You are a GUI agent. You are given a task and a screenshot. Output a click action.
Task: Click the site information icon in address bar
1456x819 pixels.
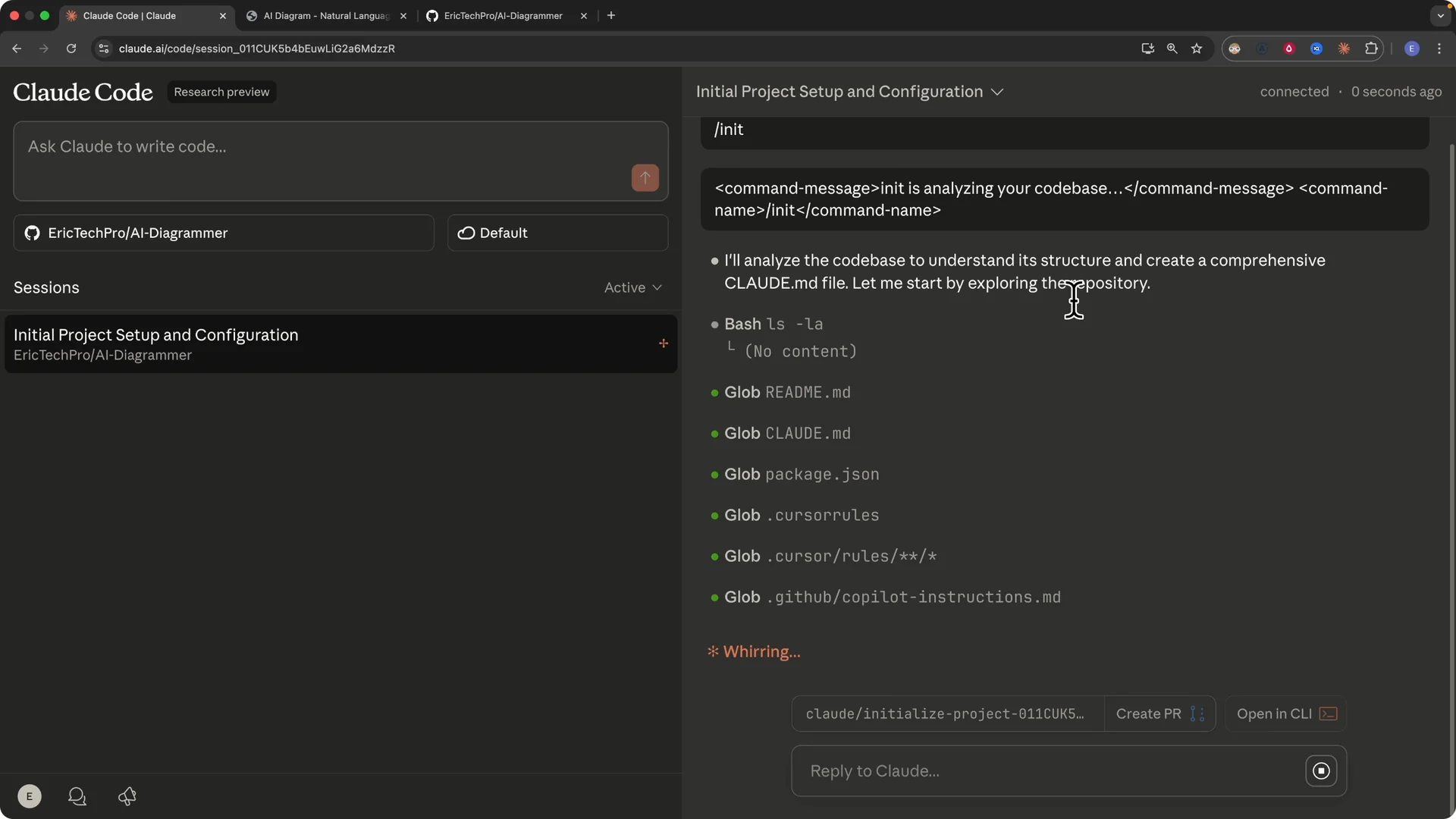104,49
